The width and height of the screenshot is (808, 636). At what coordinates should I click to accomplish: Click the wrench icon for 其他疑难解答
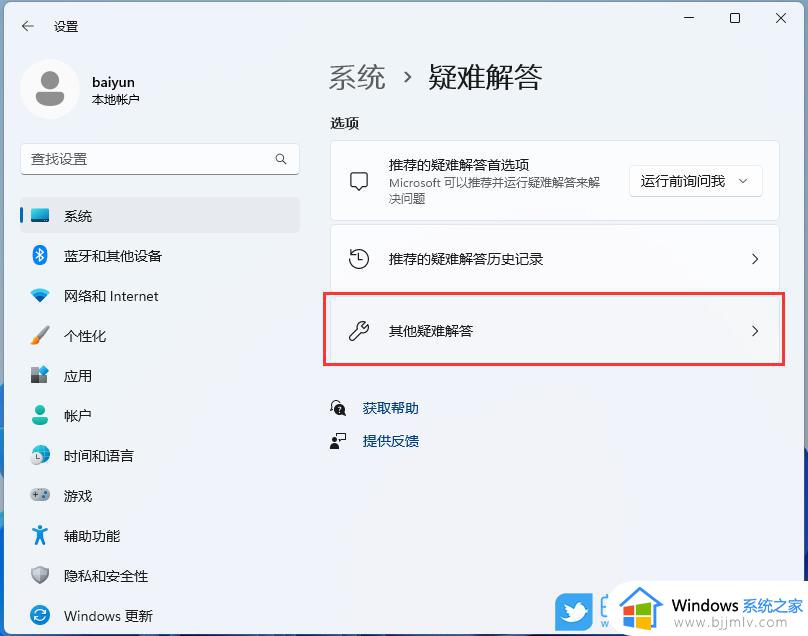tap(359, 331)
